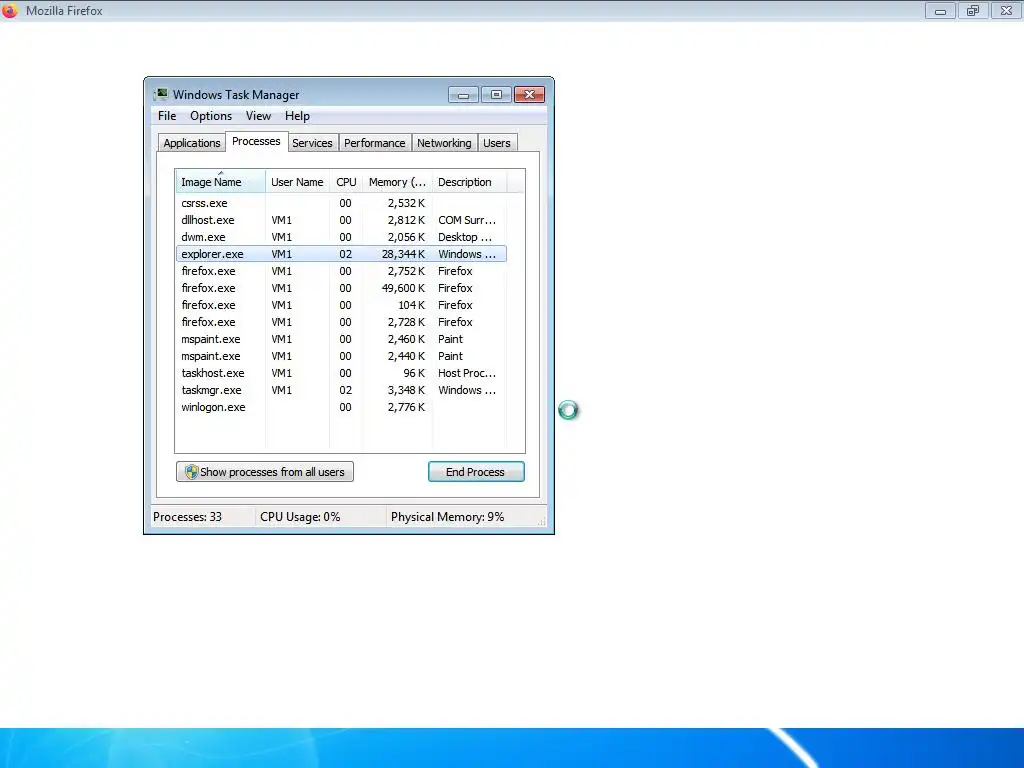Maximize the Windows Task Manager window
The width and height of the screenshot is (1024, 768).
tap(496, 95)
